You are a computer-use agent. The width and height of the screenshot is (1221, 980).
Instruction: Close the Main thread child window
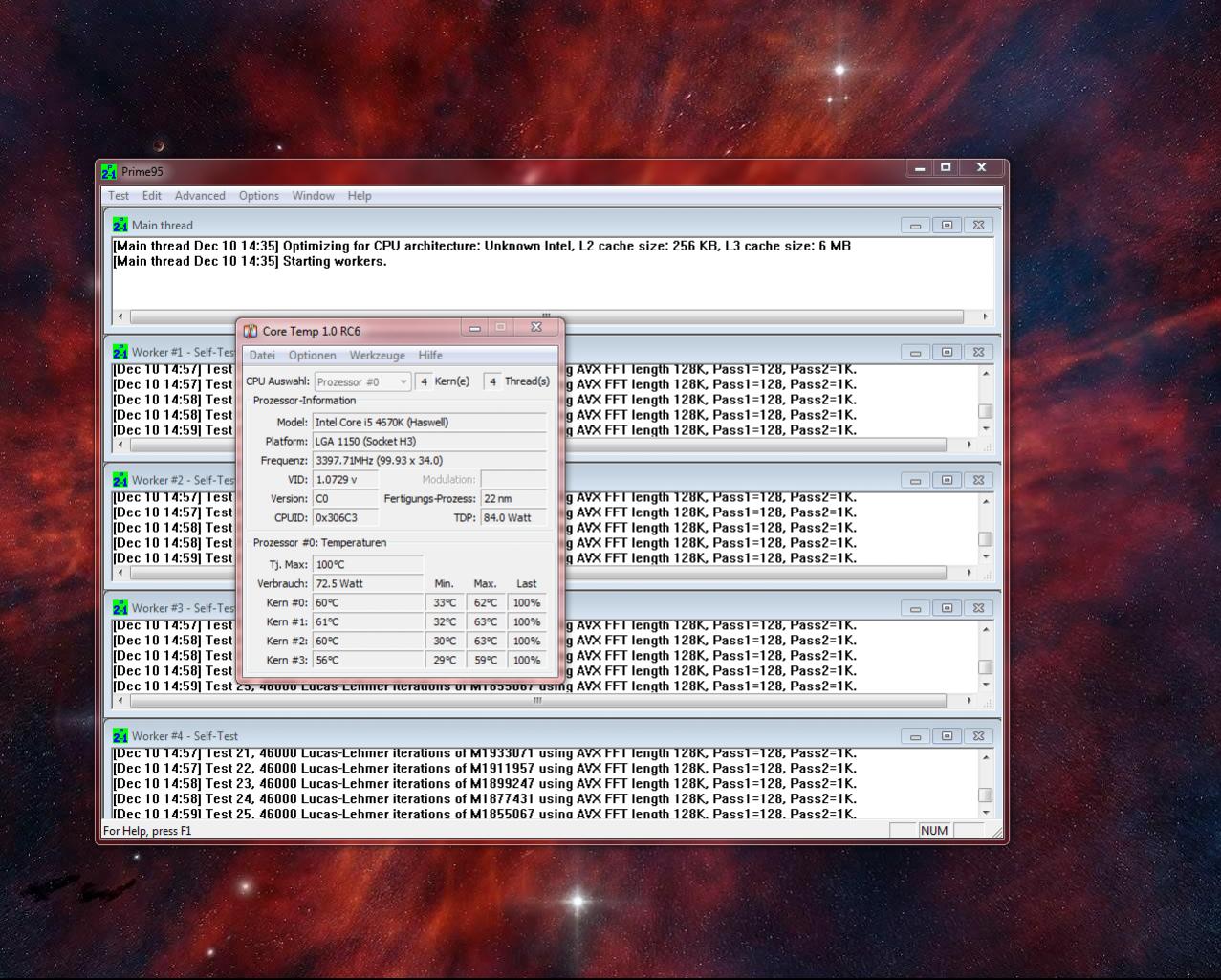pos(979,226)
